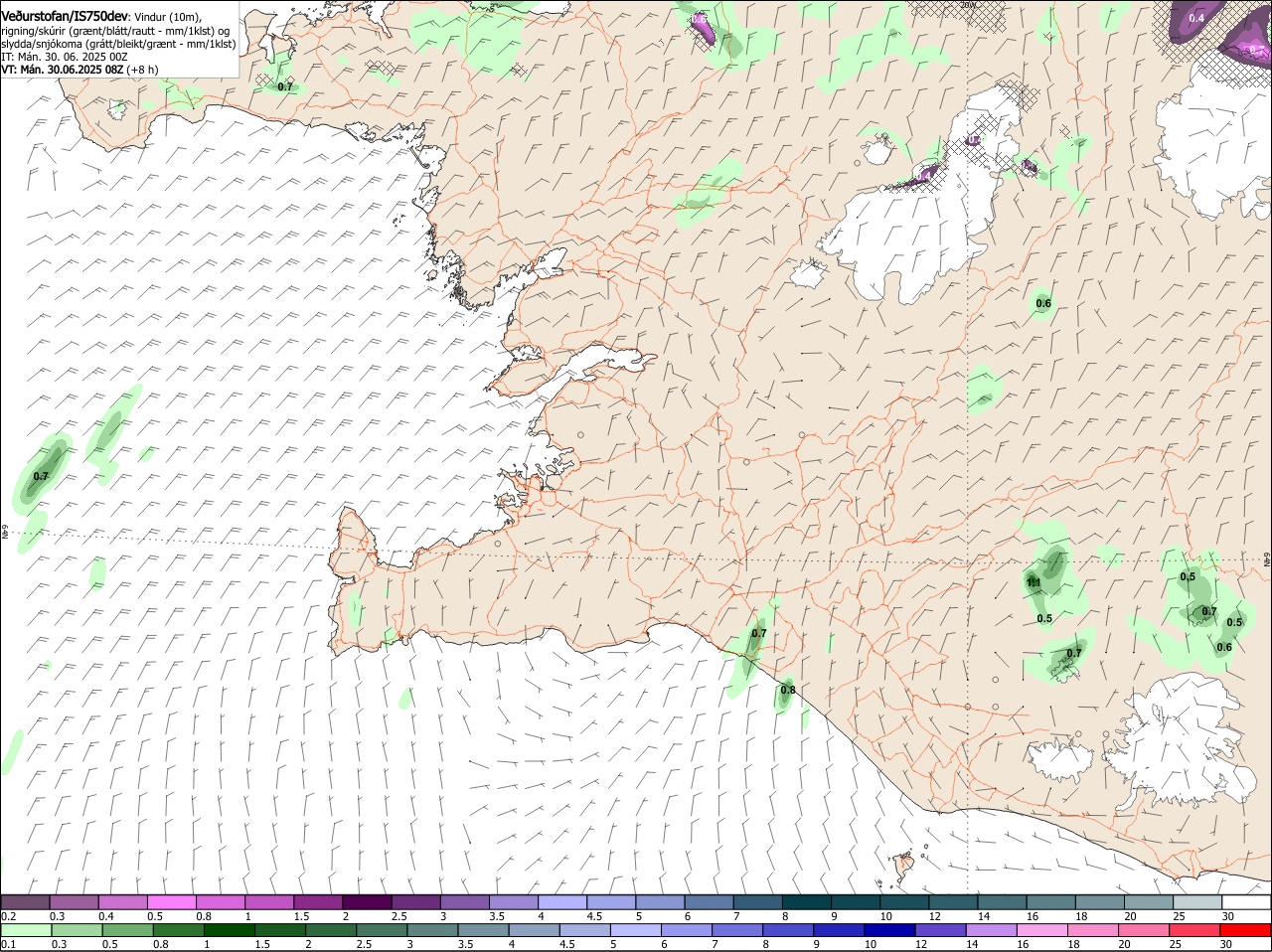The width and height of the screenshot is (1272, 952).
Task: Click the '14' label on the snow scale
Action: 983,916
